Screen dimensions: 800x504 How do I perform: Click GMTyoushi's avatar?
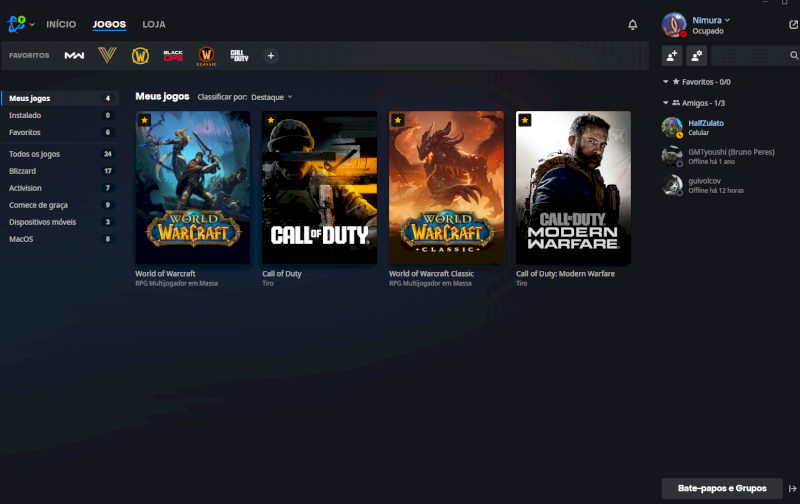[672, 156]
